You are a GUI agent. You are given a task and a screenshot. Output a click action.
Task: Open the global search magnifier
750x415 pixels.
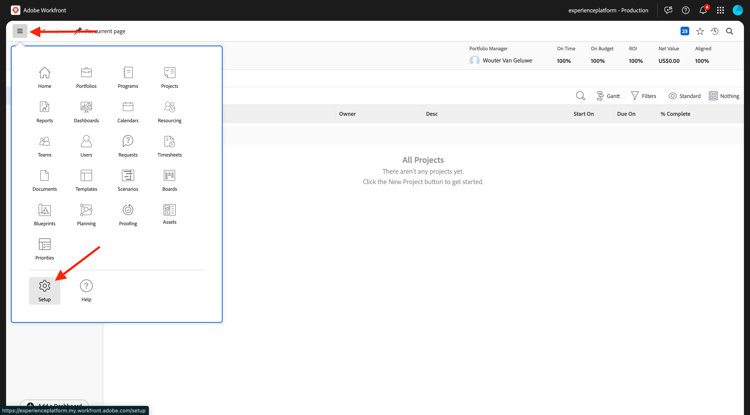729,31
